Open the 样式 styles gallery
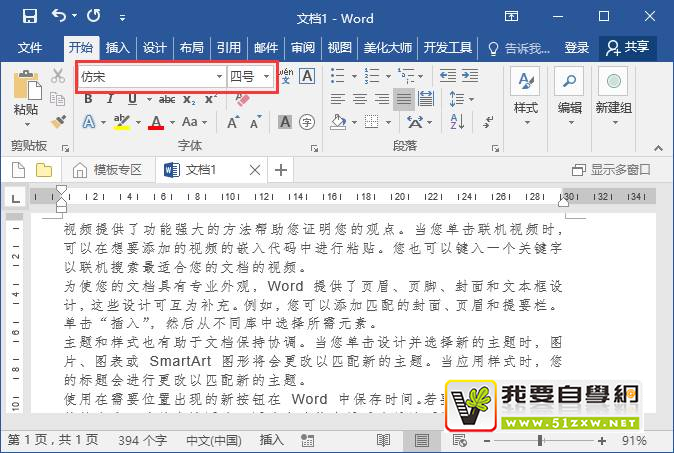 click(526, 97)
